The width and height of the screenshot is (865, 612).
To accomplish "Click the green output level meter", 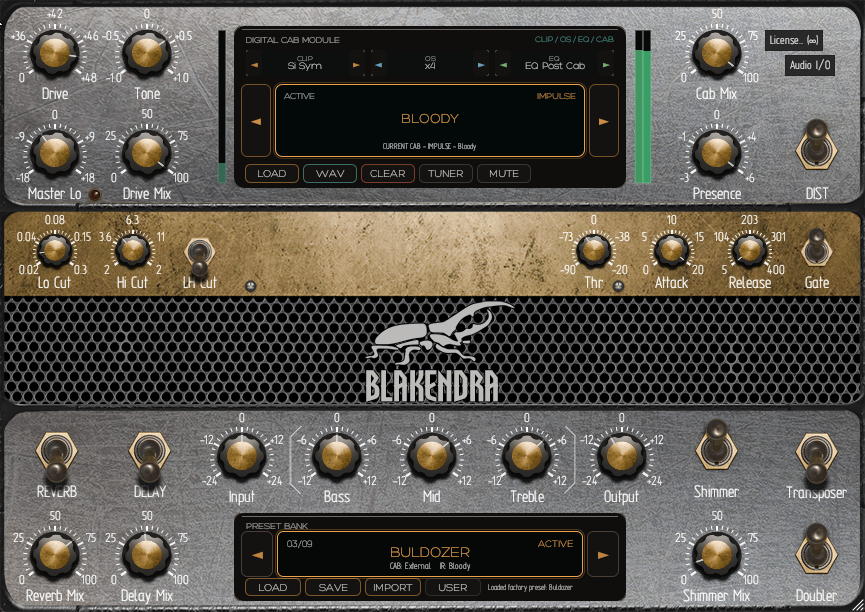I will [x=643, y=107].
